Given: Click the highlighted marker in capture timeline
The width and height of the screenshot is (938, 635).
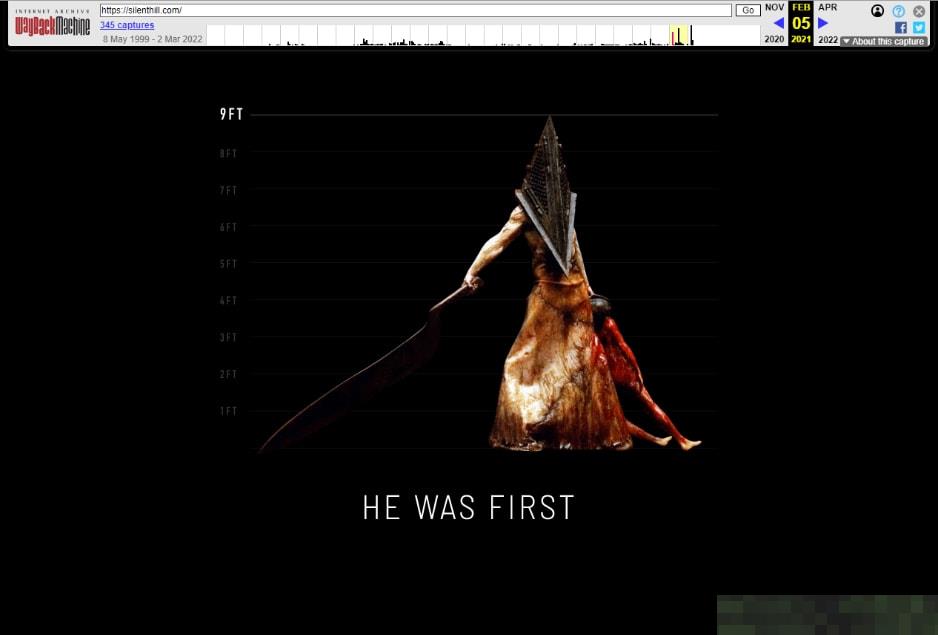Looking at the screenshot, I should point(679,35).
